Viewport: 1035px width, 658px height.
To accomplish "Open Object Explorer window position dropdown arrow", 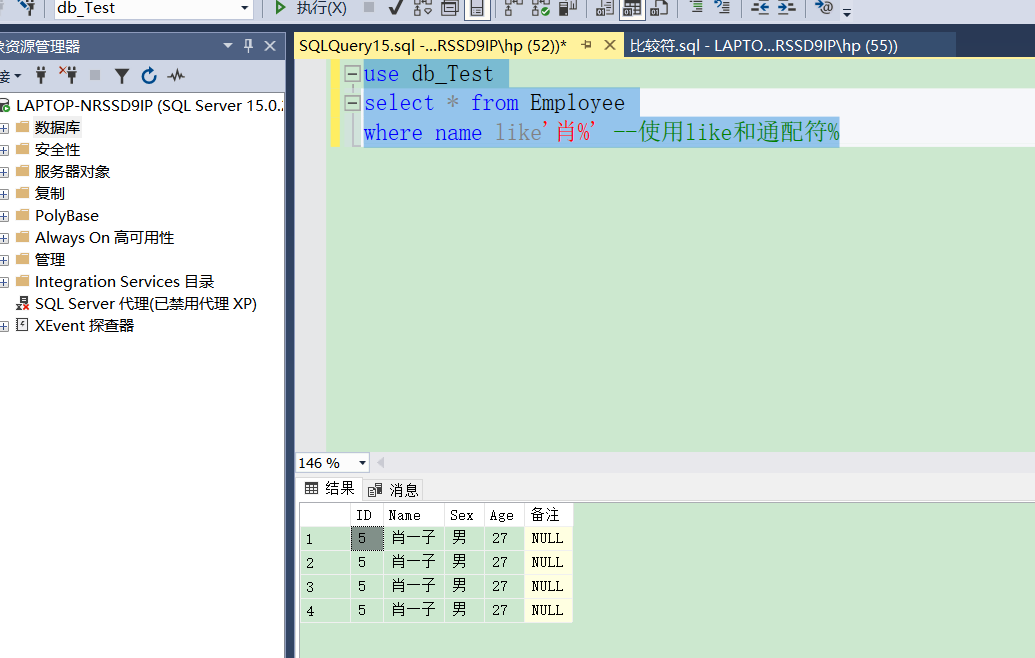I will [228, 46].
